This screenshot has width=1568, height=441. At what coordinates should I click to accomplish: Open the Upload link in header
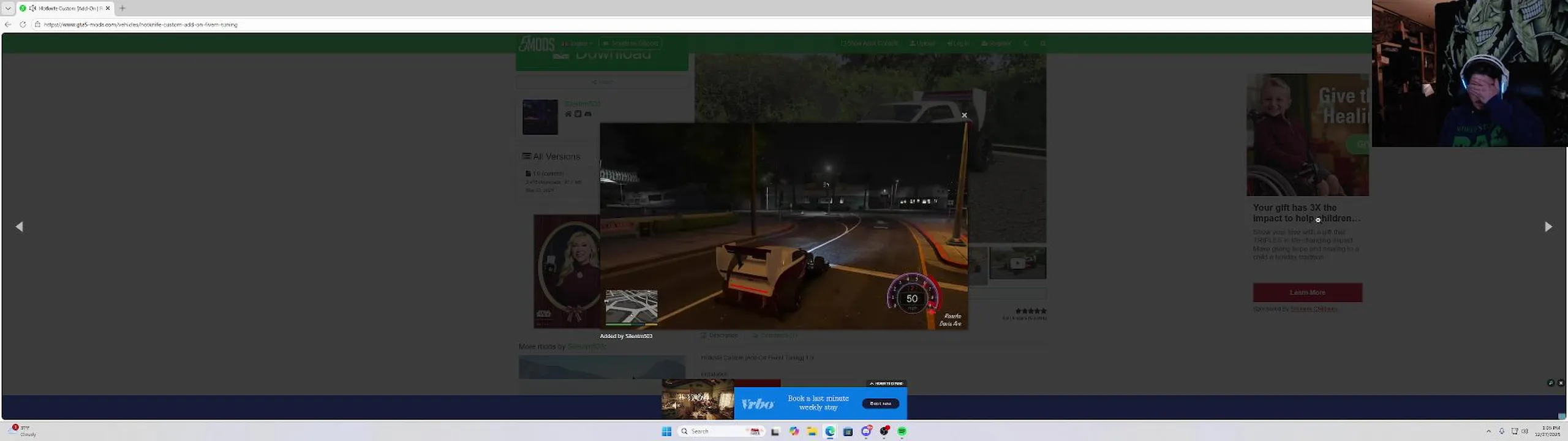tap(922, 43)
